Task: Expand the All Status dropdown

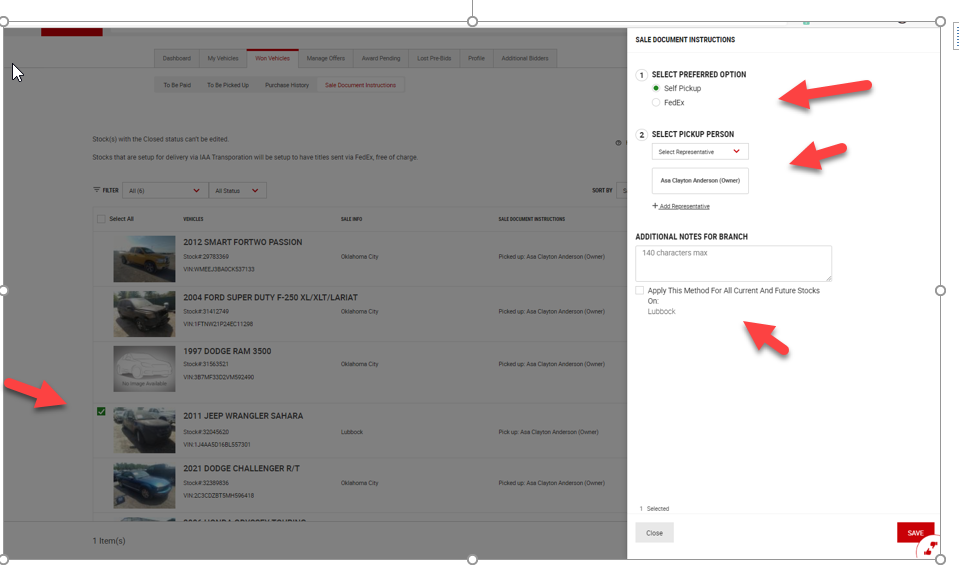Action: 238,190
